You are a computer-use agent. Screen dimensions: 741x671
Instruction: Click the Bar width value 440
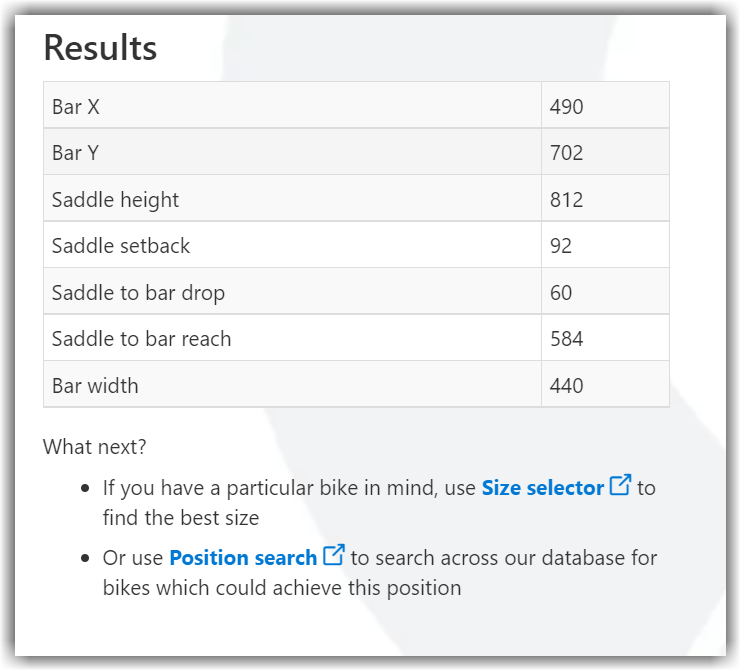[605, 384]
